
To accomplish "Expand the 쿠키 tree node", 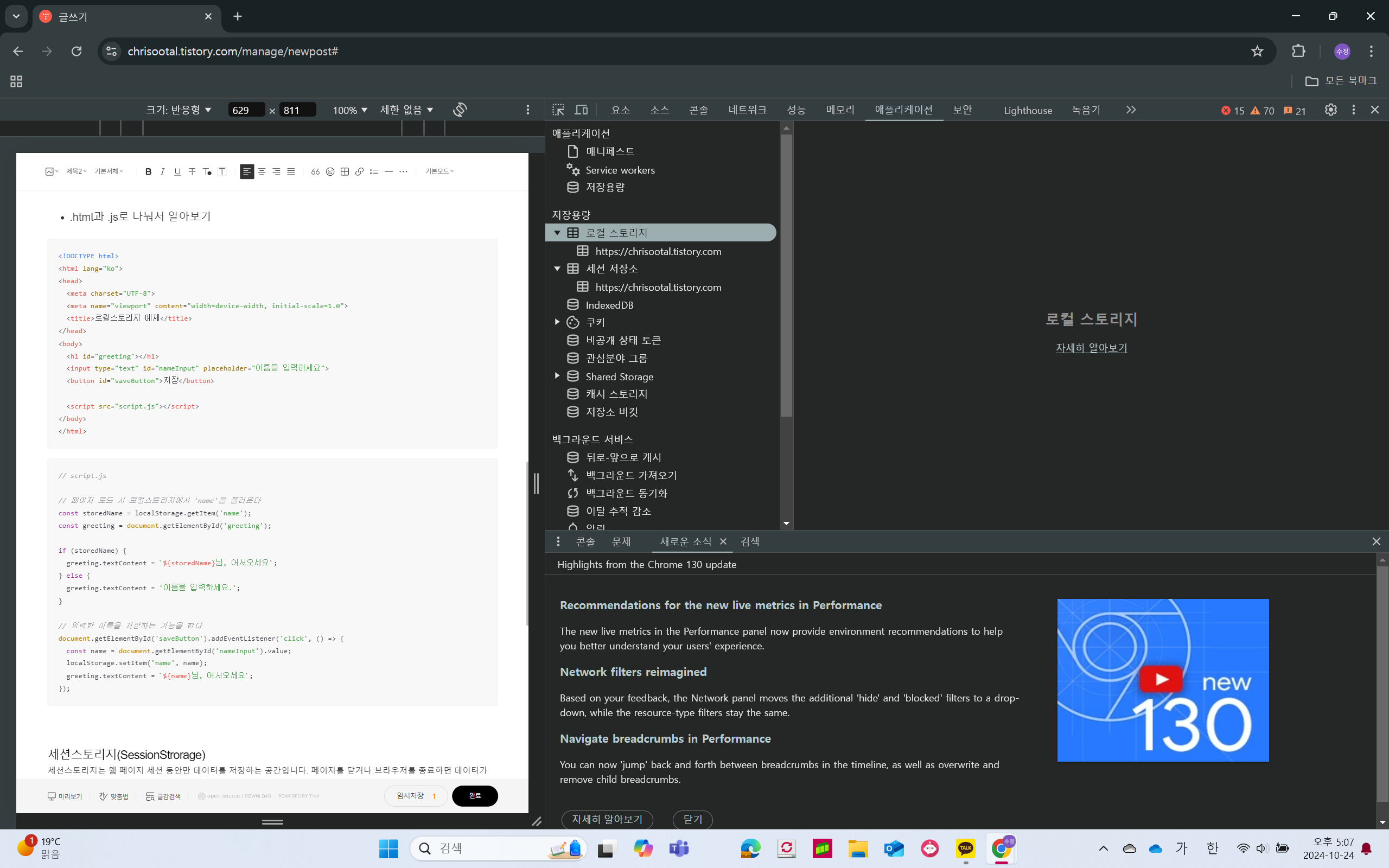I will click(x=557, y=322).
